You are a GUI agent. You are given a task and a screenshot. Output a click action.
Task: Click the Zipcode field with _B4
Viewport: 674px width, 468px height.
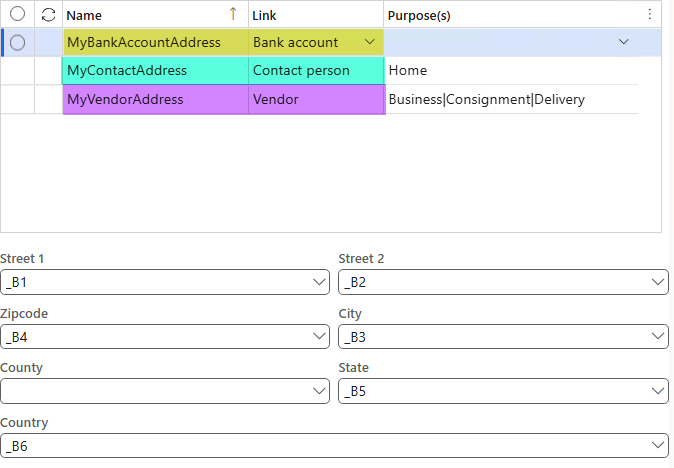pyautogui.click(x=165, y=336)
